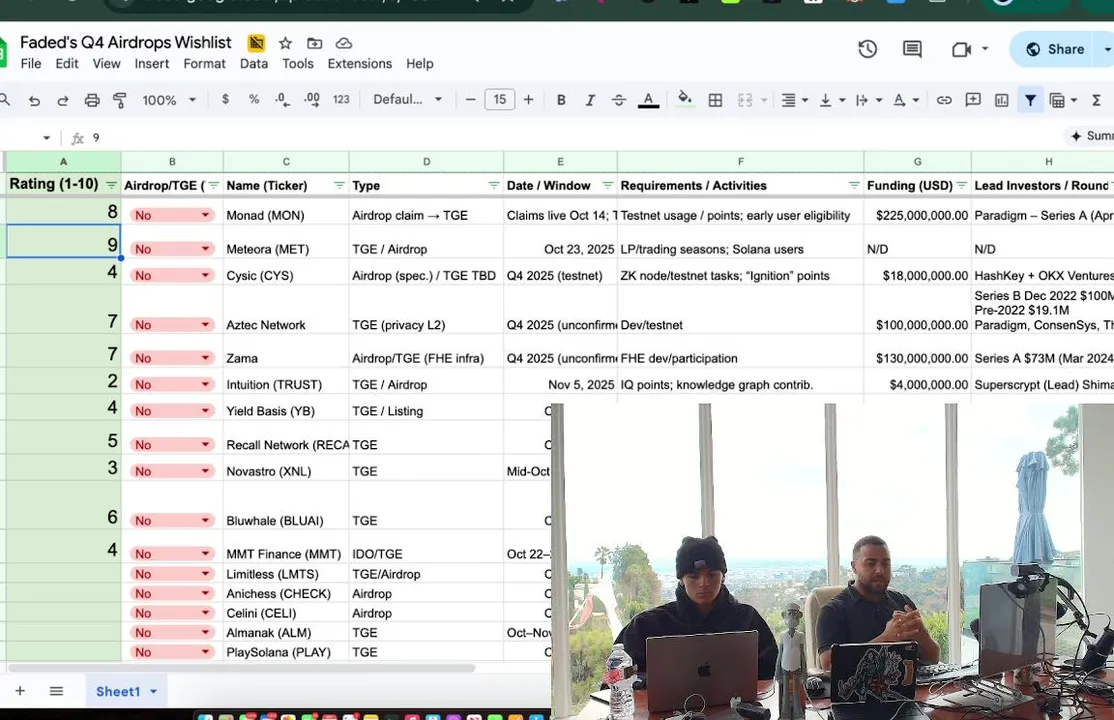This screenshot has width=1114, height=720.
Task: Open the Rating column filter
Action: pyautogui.click(x=112, y=186)
